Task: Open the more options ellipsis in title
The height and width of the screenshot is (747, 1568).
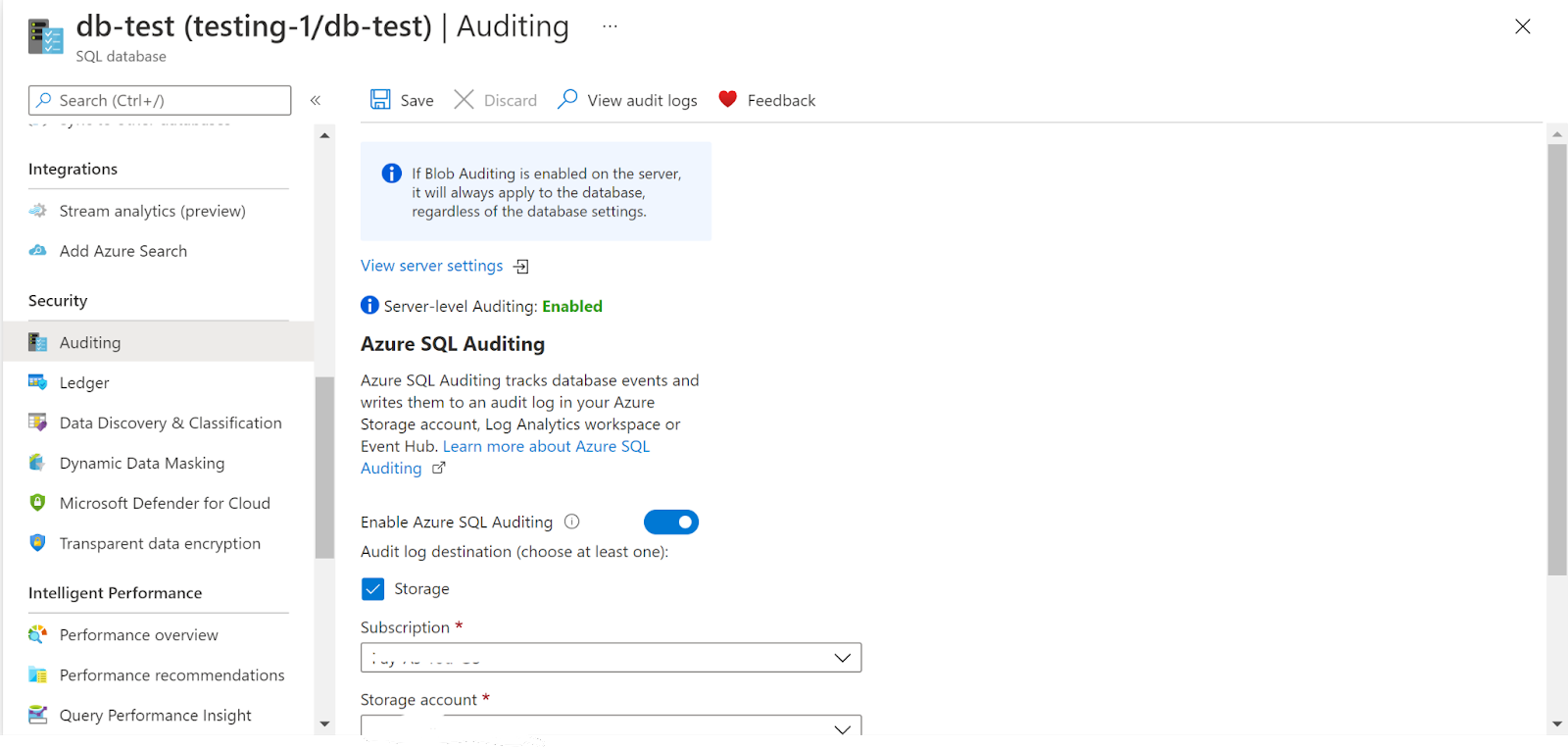Action: pos(610,26)
